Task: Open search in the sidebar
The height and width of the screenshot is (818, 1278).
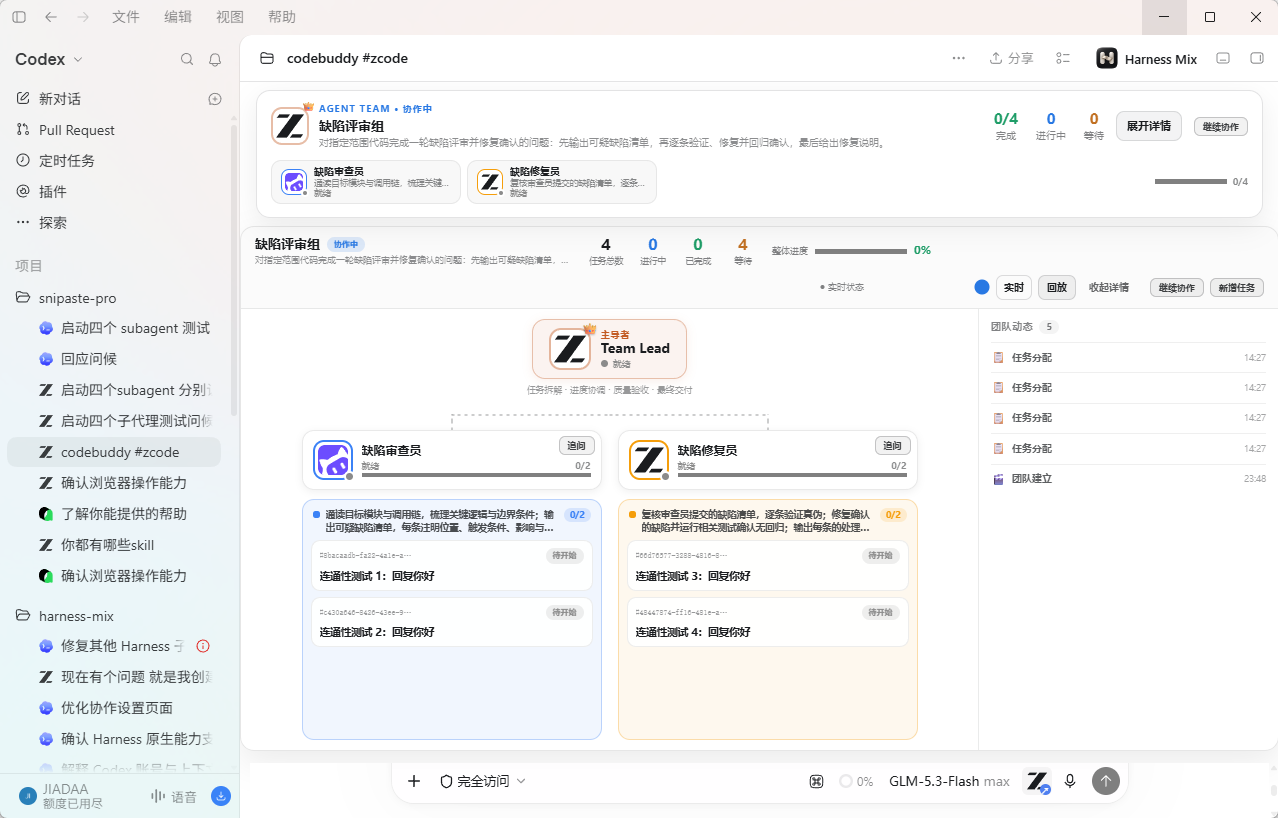Action: coord(187,60)
